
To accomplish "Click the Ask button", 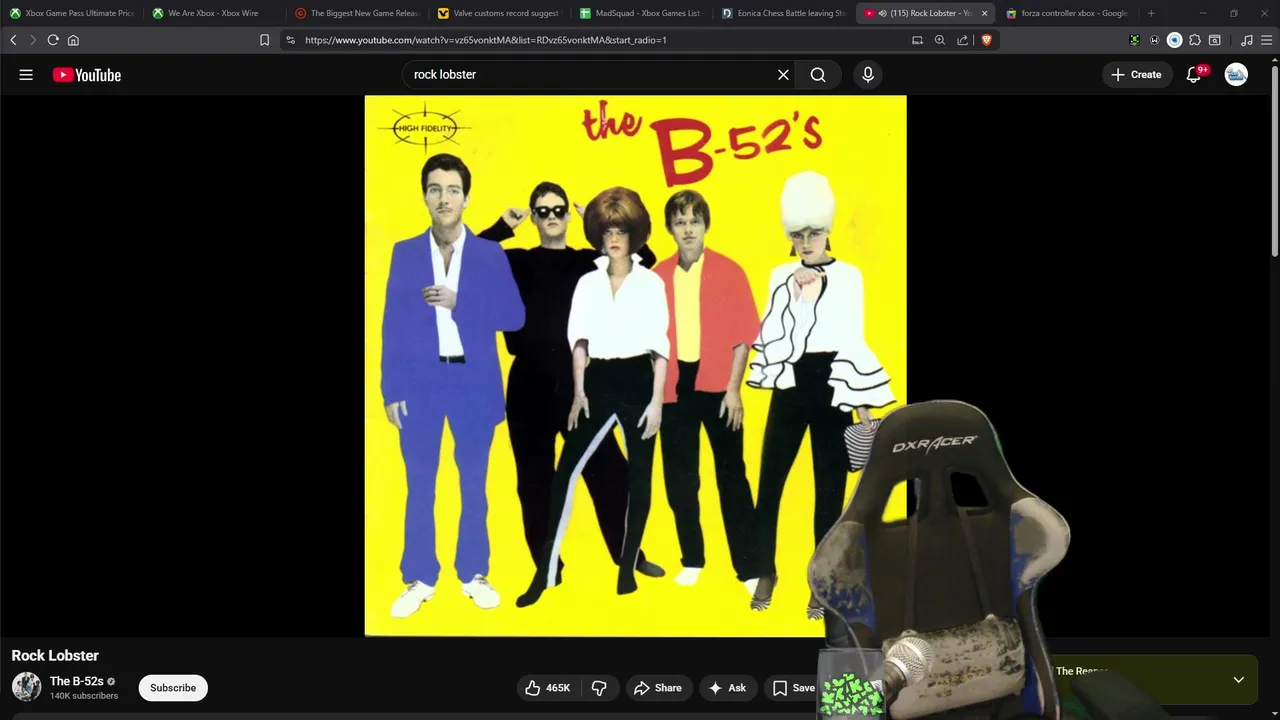I will pos(727,688).
